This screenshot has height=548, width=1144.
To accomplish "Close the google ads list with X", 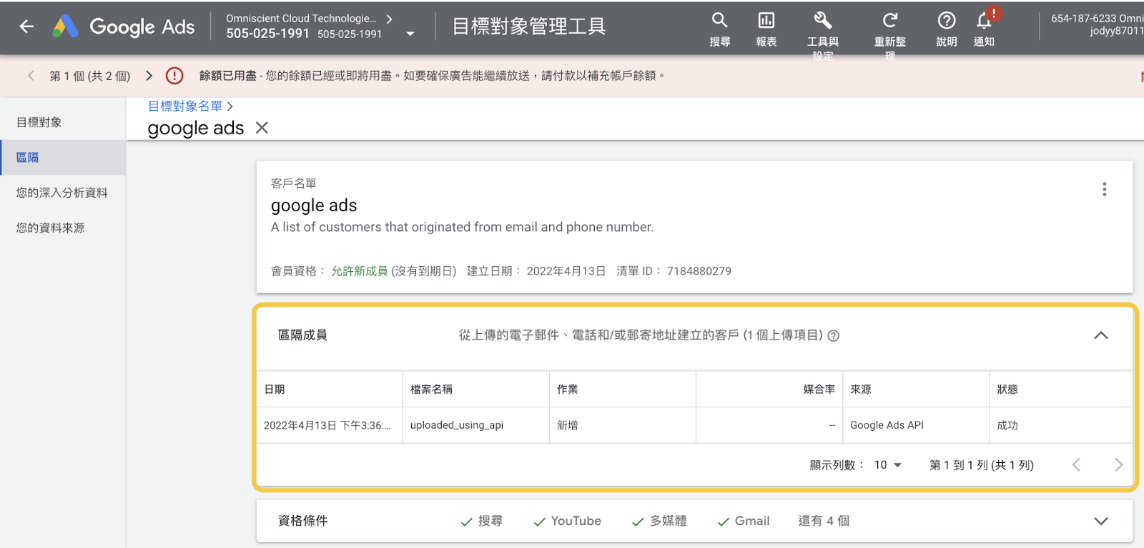I will point(262,128).
